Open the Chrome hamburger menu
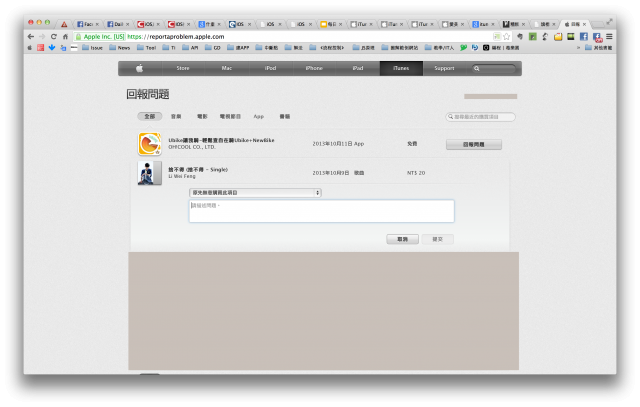Viewport: 640px width, 407px height. pos(609,36)
